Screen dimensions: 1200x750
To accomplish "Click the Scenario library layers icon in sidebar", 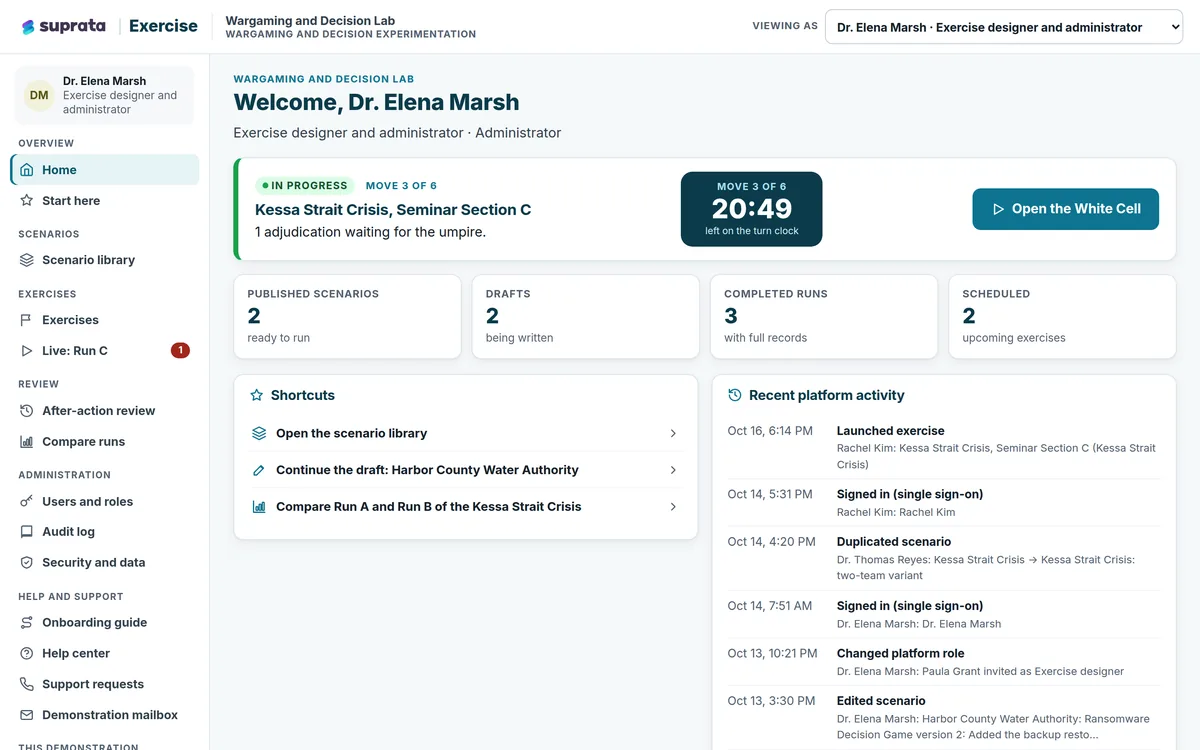I will click(x=27, y=260).
